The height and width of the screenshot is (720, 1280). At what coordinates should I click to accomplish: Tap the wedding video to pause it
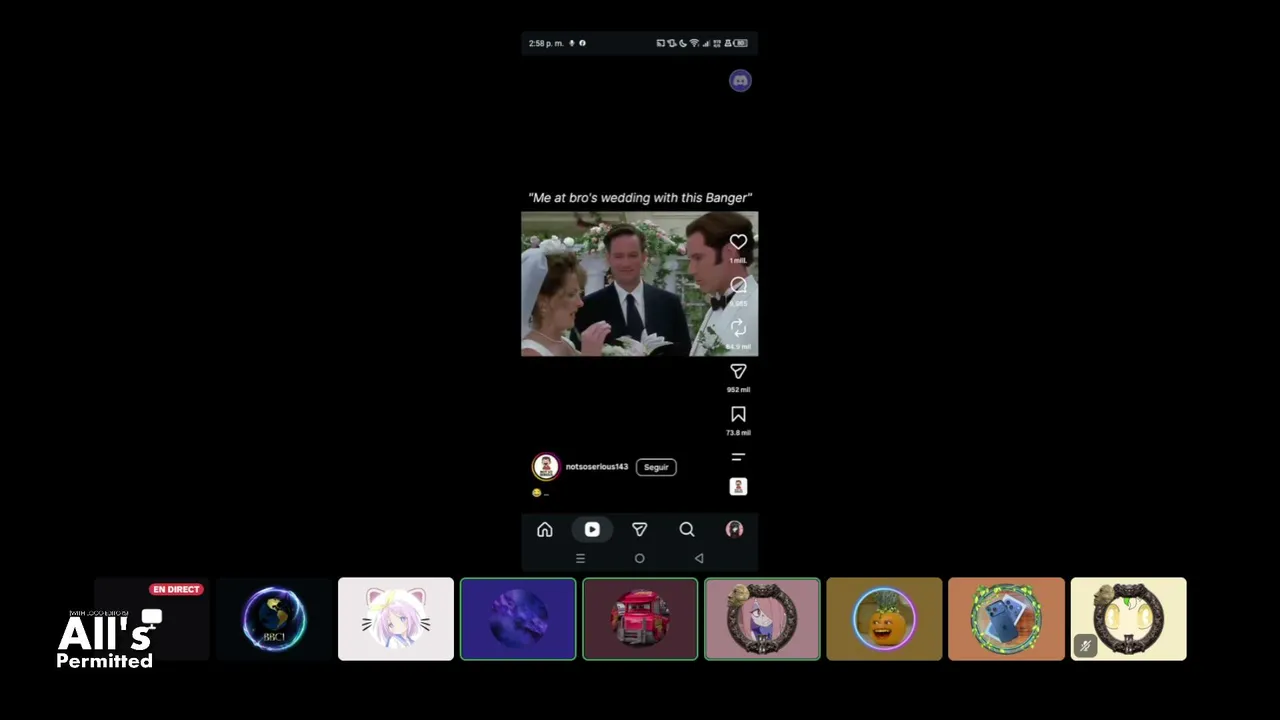pos(640,284)
